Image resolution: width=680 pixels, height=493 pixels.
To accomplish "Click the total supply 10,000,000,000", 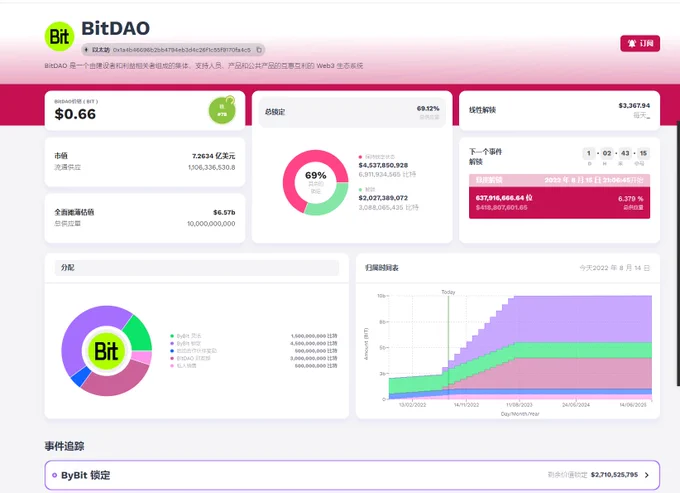I will 211,224.
